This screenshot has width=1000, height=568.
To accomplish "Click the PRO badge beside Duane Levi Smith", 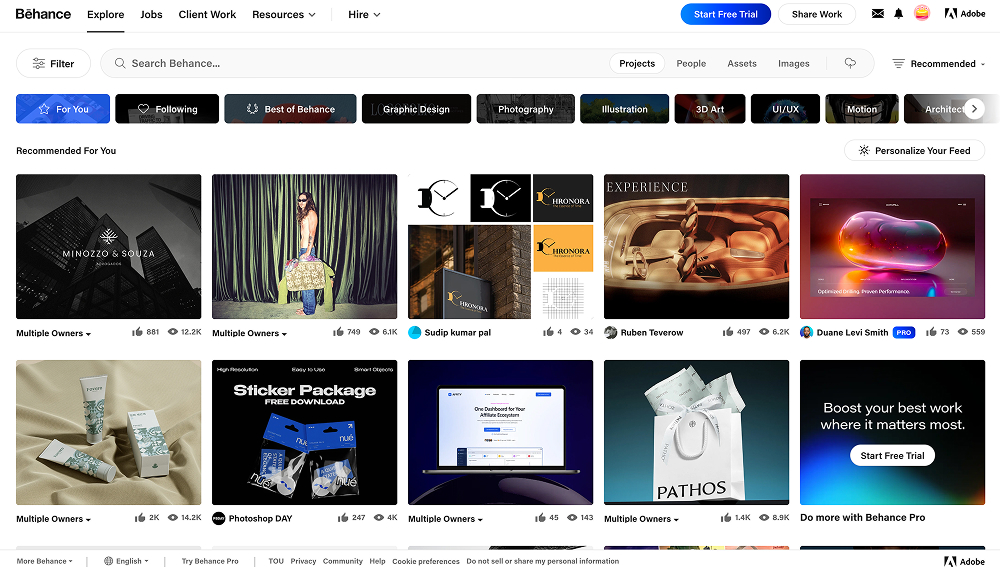I will [x=904, y=332].
